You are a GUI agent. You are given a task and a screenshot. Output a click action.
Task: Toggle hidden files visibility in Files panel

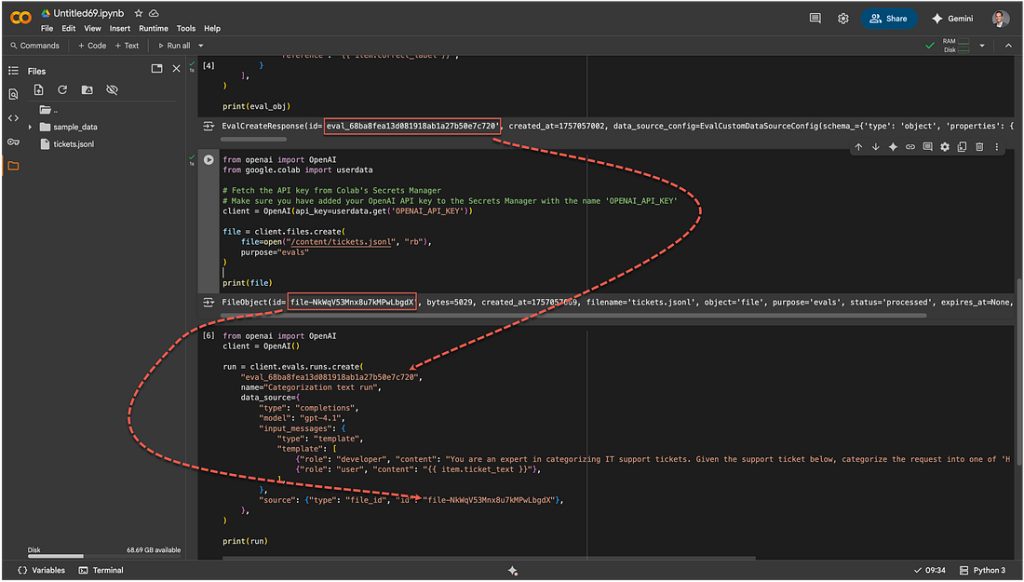point(112,90)
